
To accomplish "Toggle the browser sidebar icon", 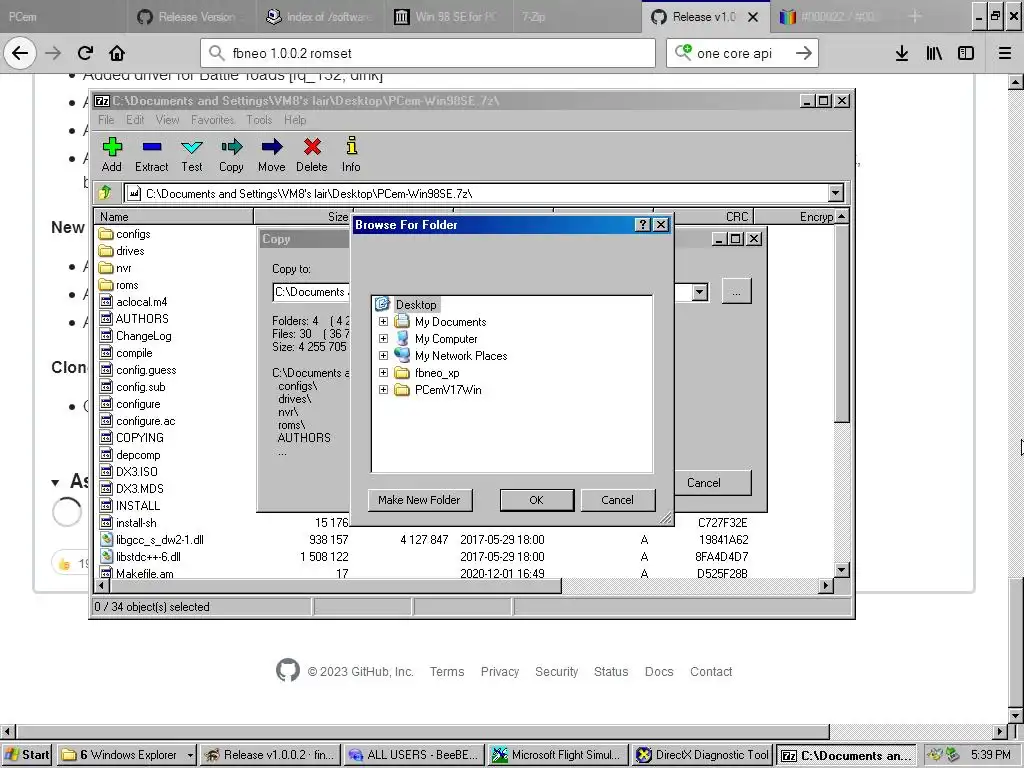I will pyautogui.click(x=966, y=53).
